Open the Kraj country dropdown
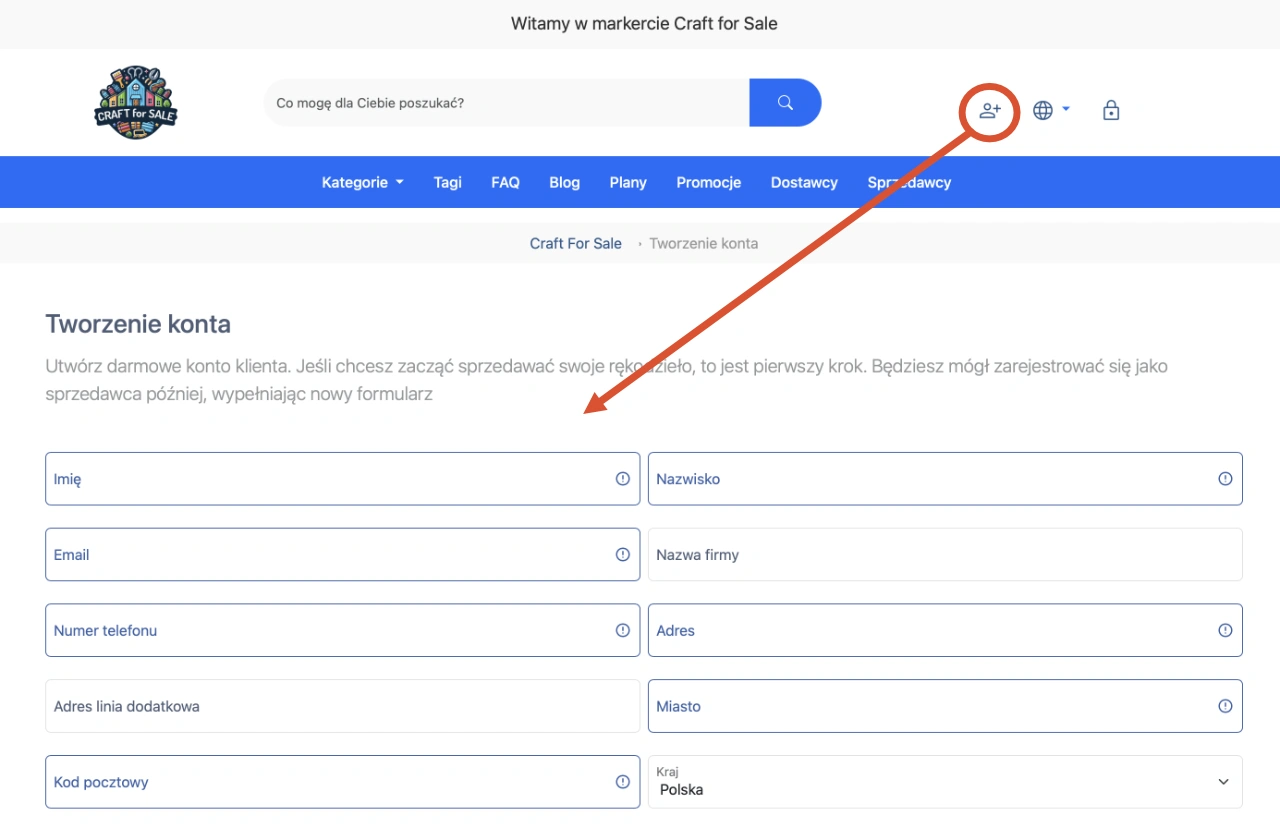The width and height of the screenshot is (1280, 828). (x=945, y=782)
